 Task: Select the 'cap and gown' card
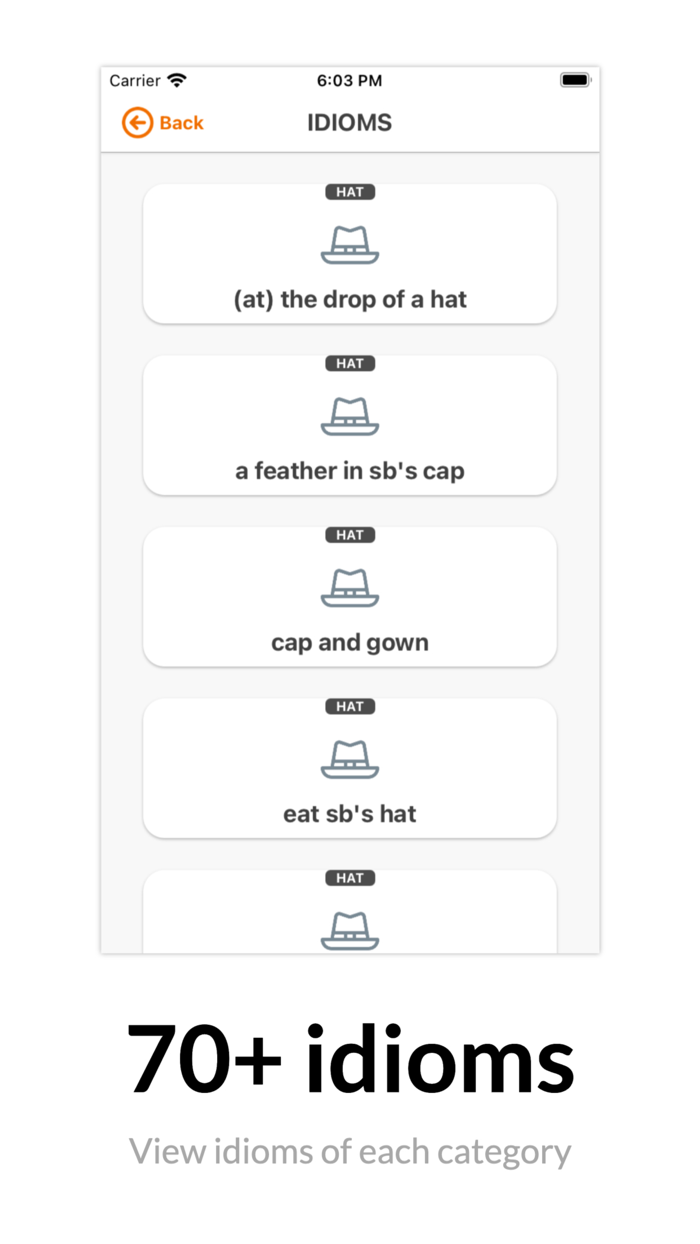point(350,596)
